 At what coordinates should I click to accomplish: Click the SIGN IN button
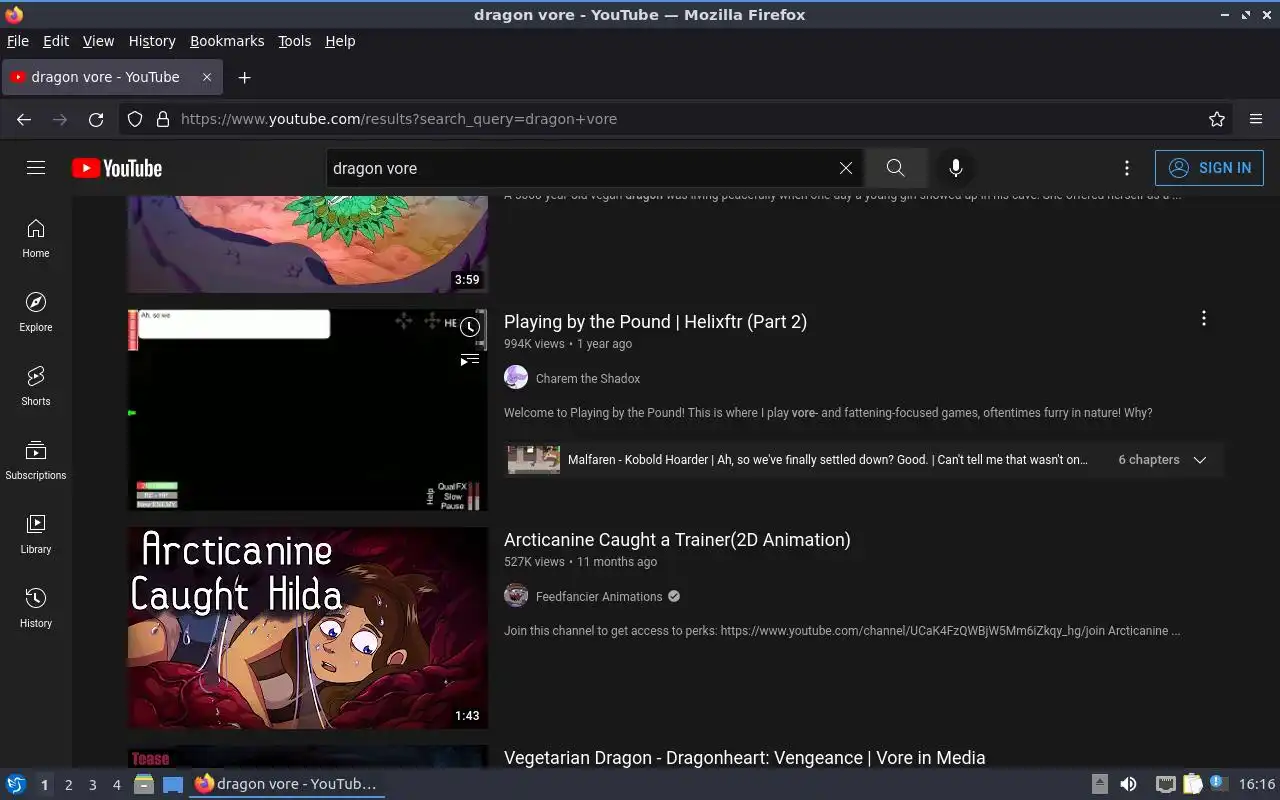pos(1209,168)
